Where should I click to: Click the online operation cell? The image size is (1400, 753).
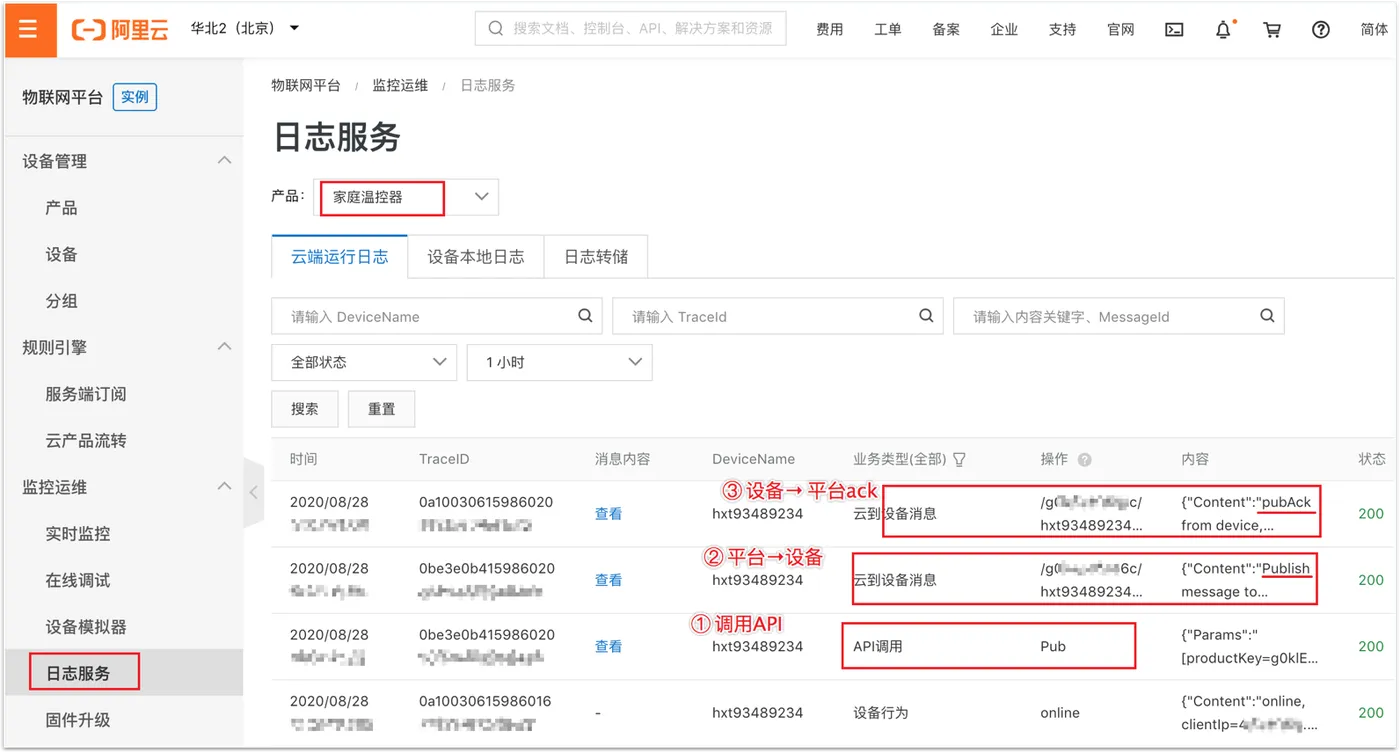(x=1060, y=713)
